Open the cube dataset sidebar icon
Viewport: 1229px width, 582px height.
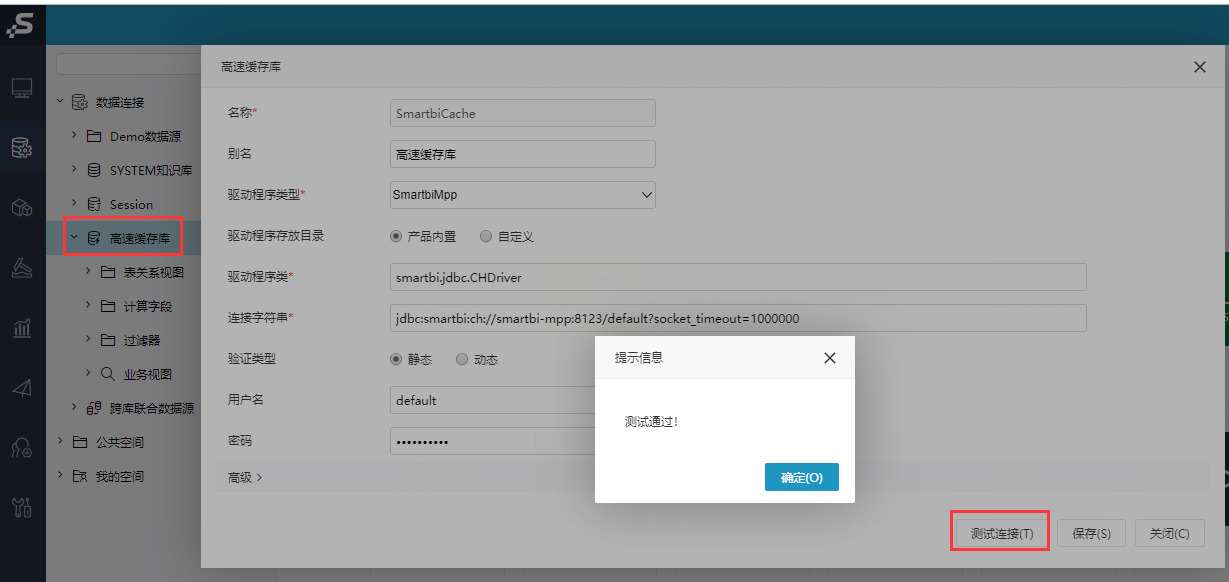pos(22,207)
